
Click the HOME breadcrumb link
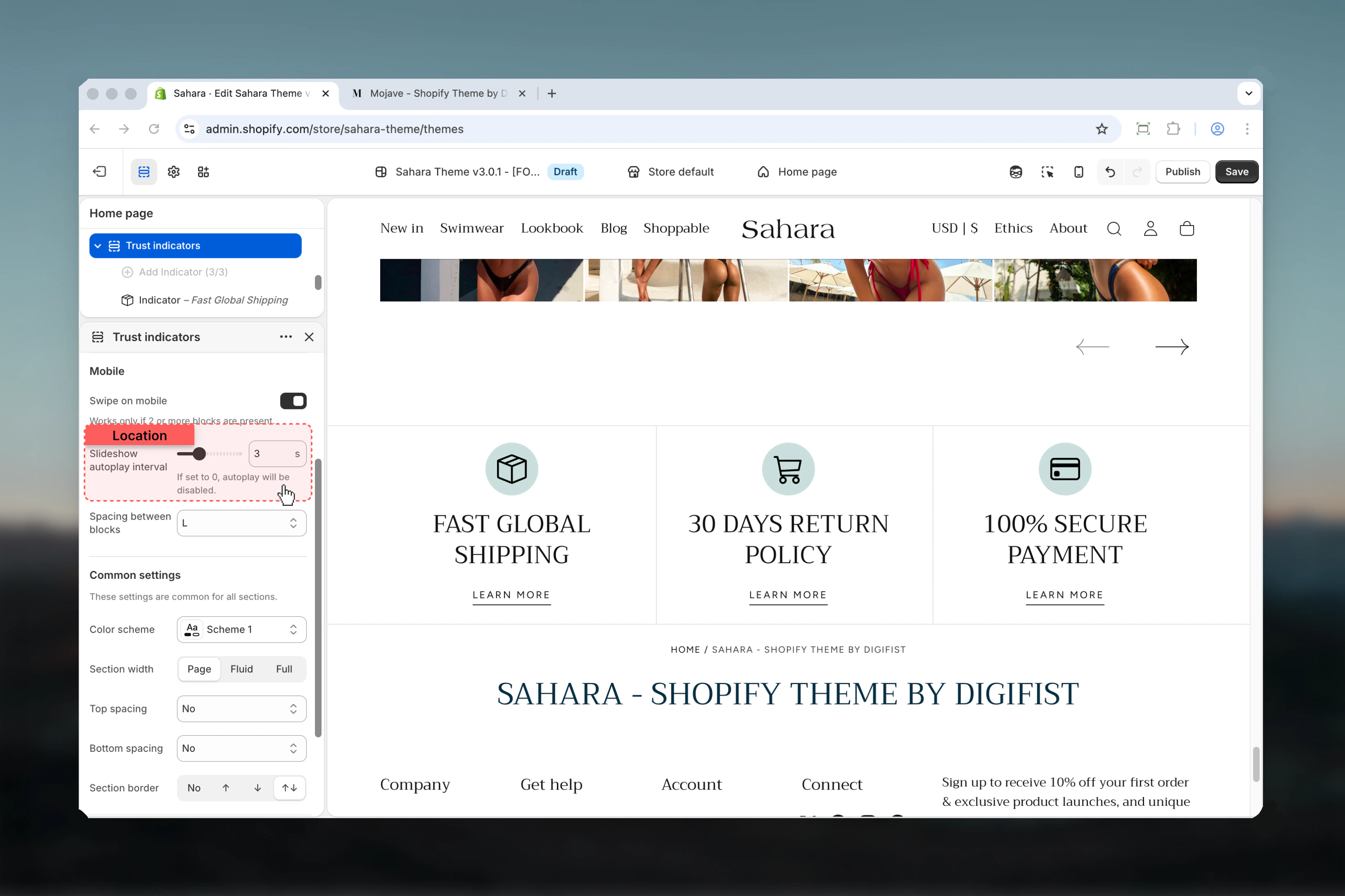[685, 650]
